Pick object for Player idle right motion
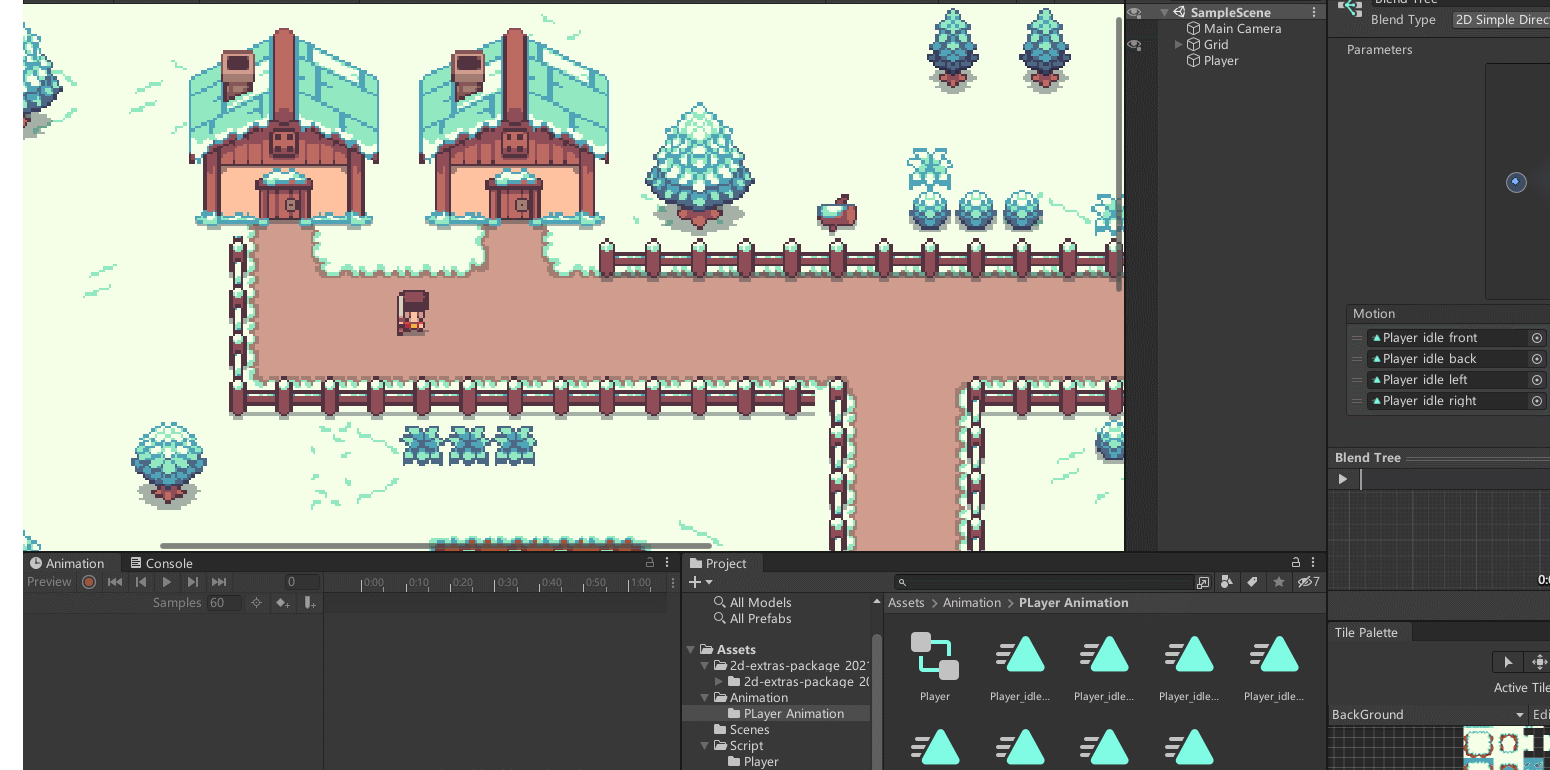The width and height of the screenshot is (1550, 770). pos(1537,401)
